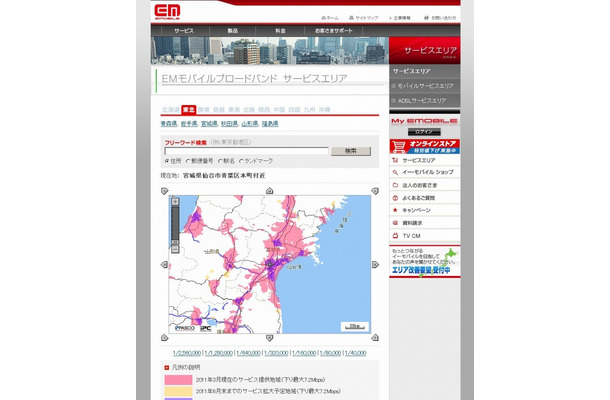Open the お客さまサポート navigation menu

pos(333,30)
